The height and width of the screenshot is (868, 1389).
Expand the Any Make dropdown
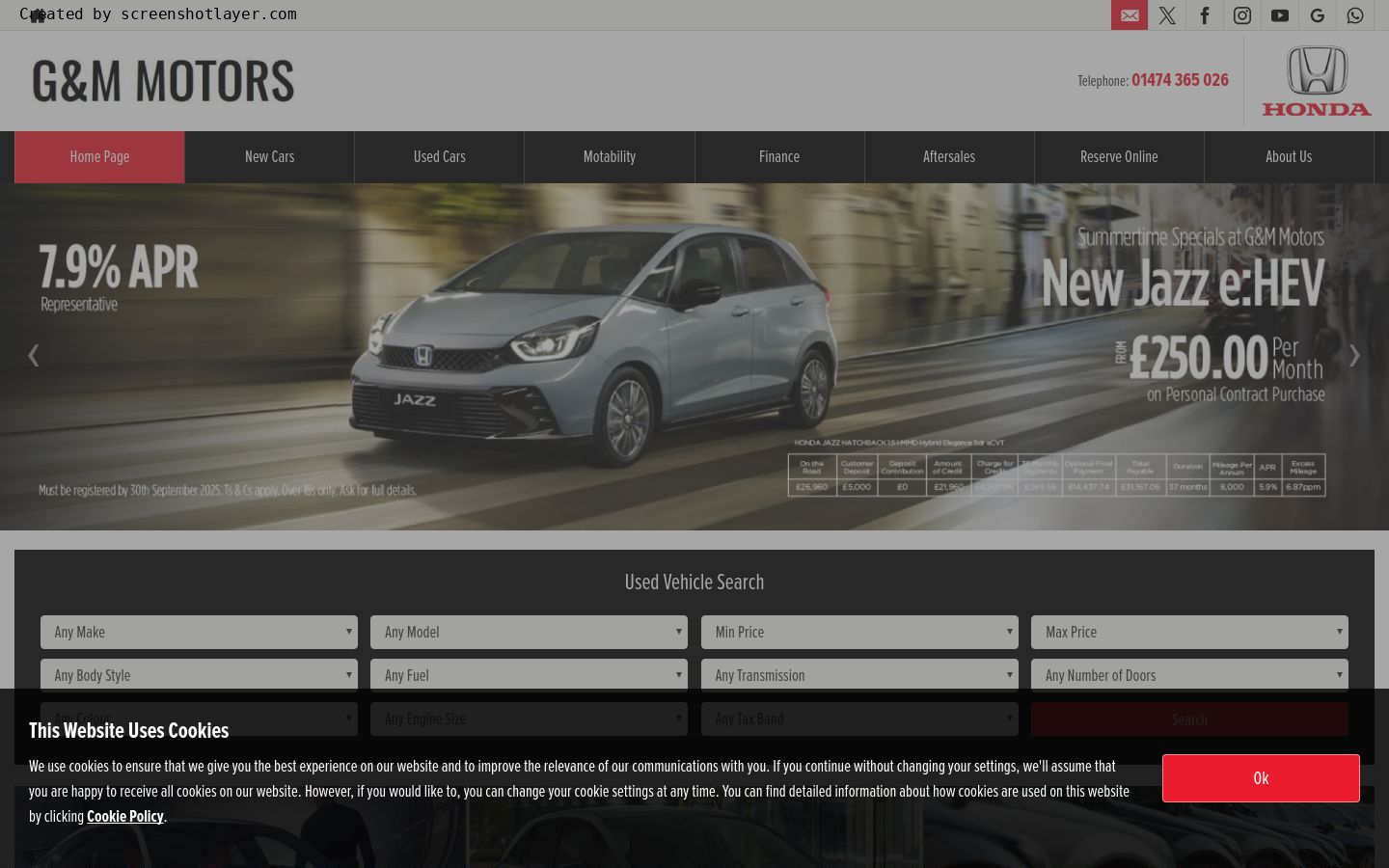[199, 633]
